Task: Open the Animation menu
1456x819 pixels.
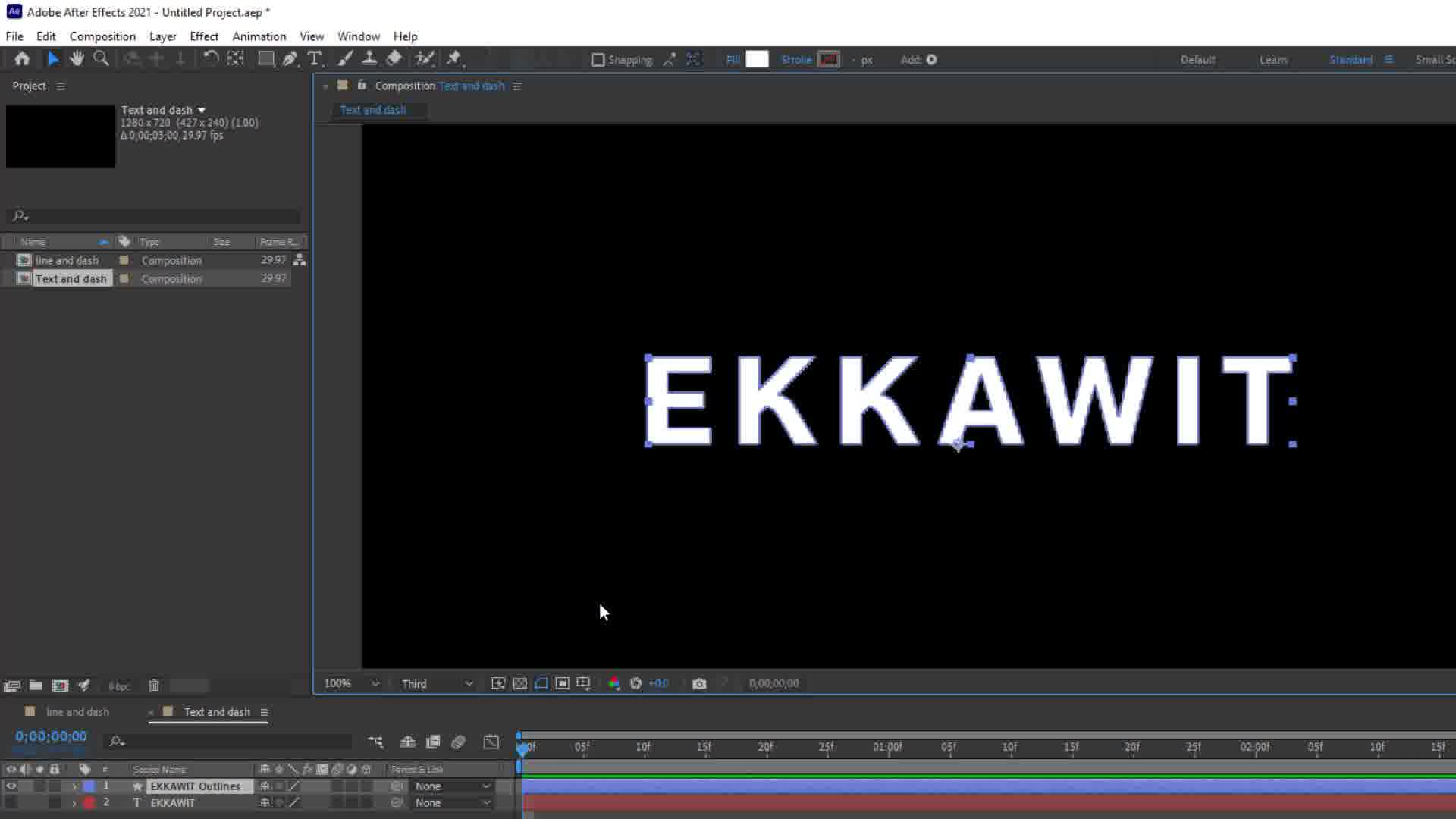Action: pos(259,36)
